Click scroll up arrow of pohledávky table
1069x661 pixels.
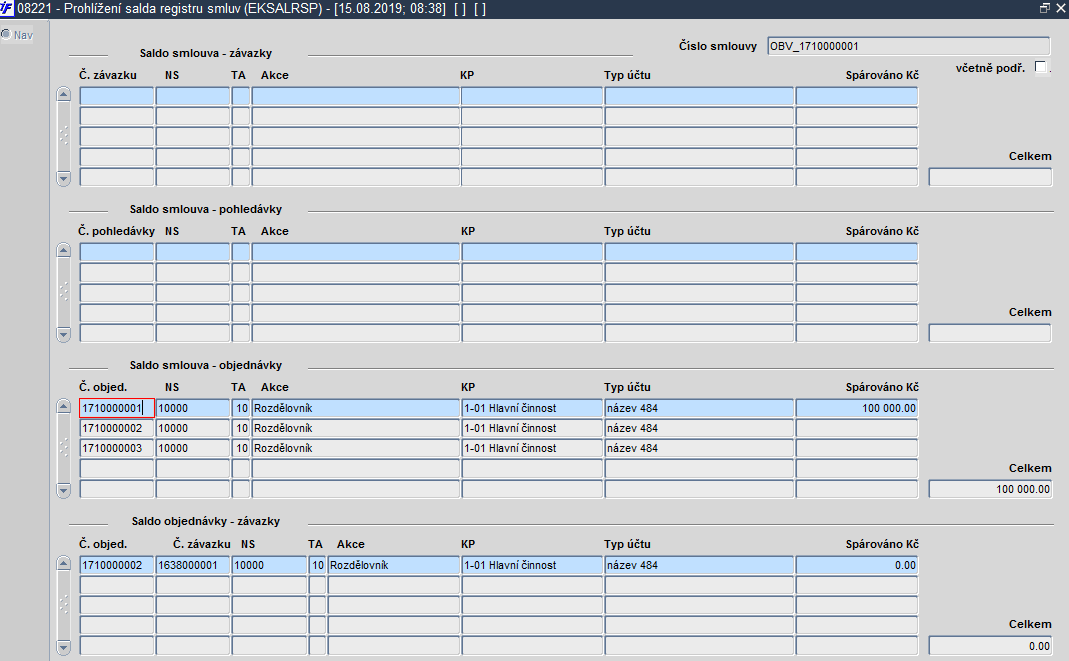63,250
